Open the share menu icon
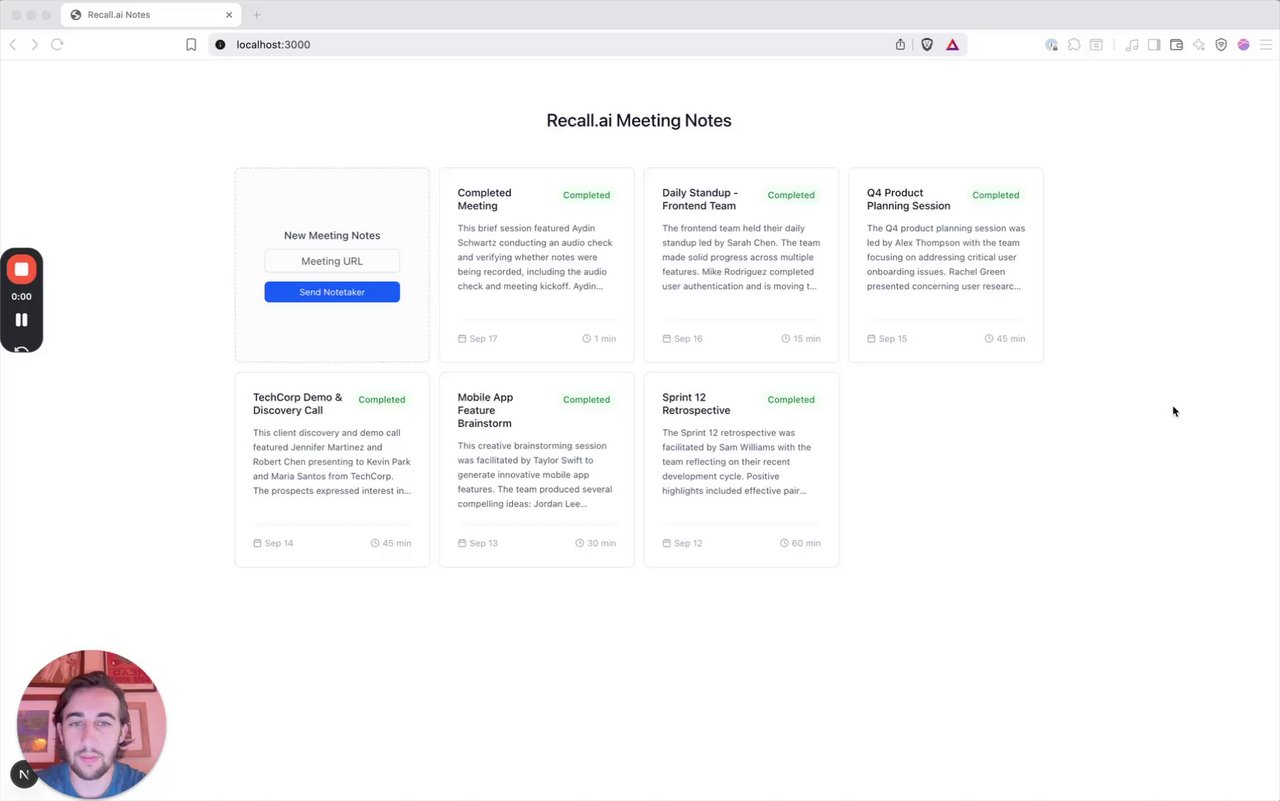1280x801 pixels. [900, 45]
